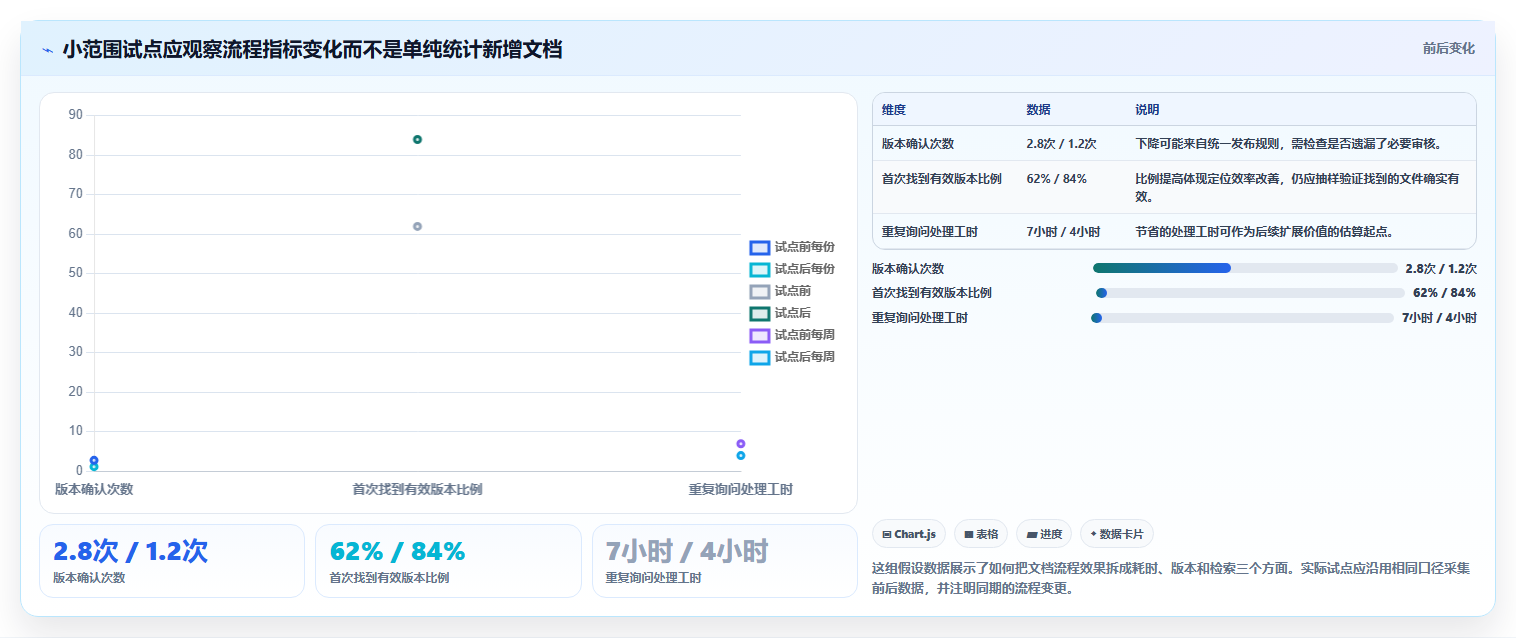
Task: Open the 7小时 / 4小时 data card
Action: (x=724, y=561)
